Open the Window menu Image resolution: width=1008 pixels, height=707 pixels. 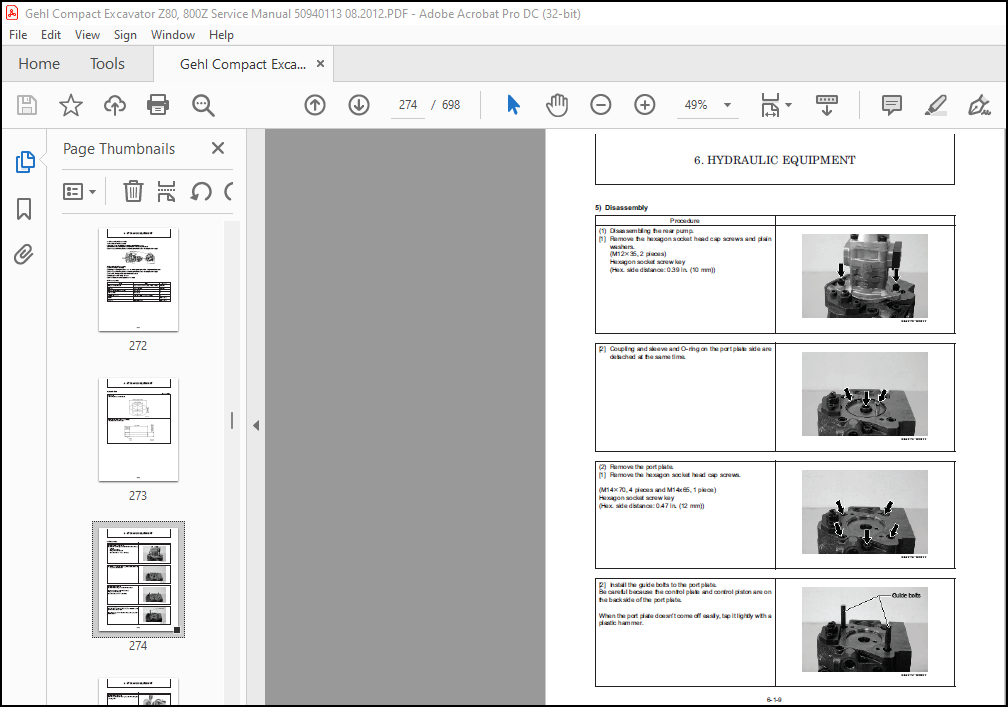(173, 35)
